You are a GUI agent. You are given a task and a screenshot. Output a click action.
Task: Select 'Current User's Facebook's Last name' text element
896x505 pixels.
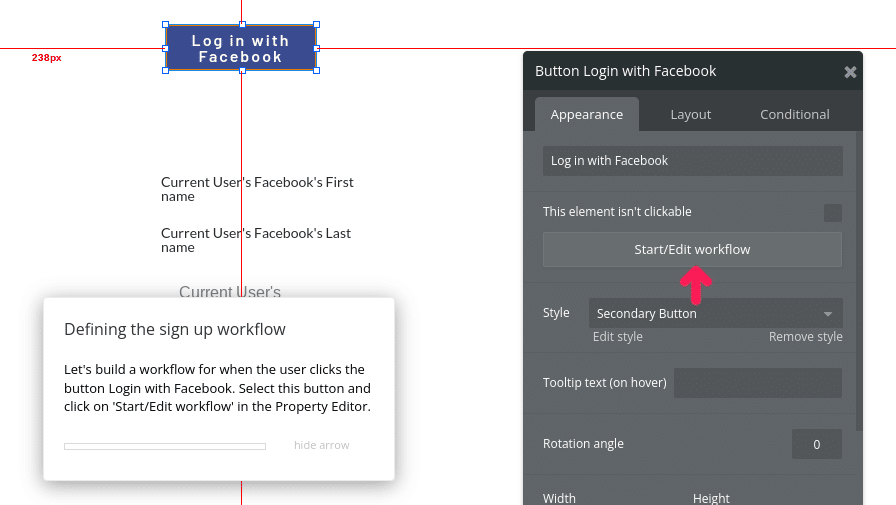pos(256,240)
